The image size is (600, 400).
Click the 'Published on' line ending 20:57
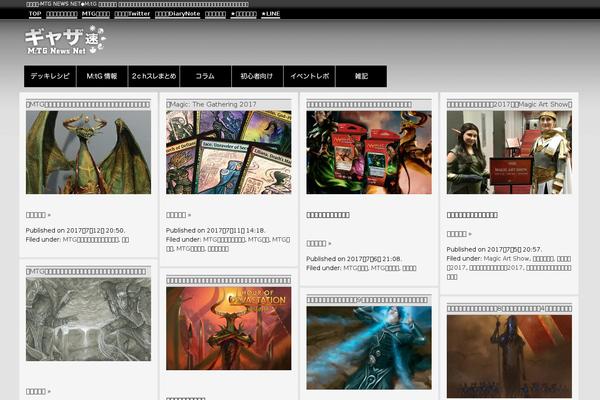(494, 250)
